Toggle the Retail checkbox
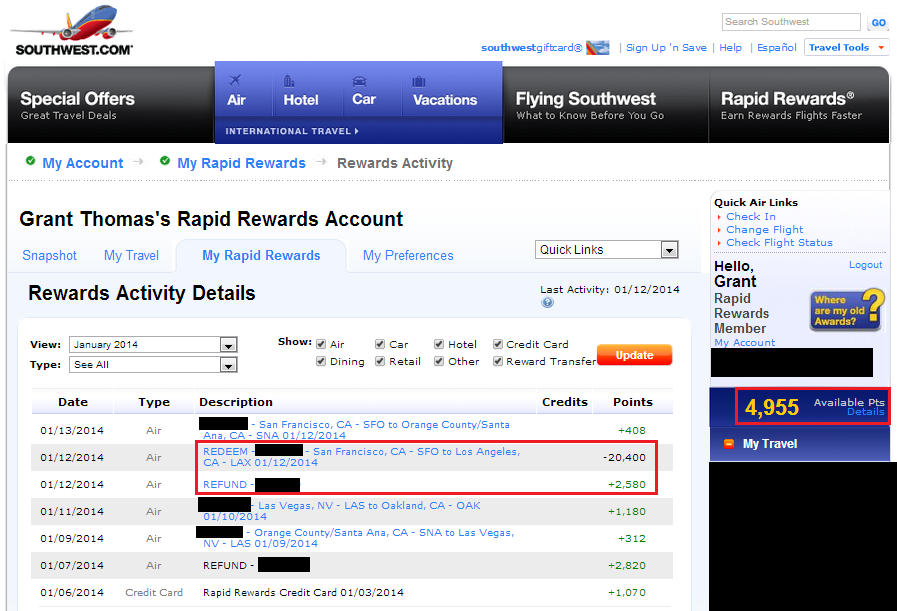 [380, 362]
